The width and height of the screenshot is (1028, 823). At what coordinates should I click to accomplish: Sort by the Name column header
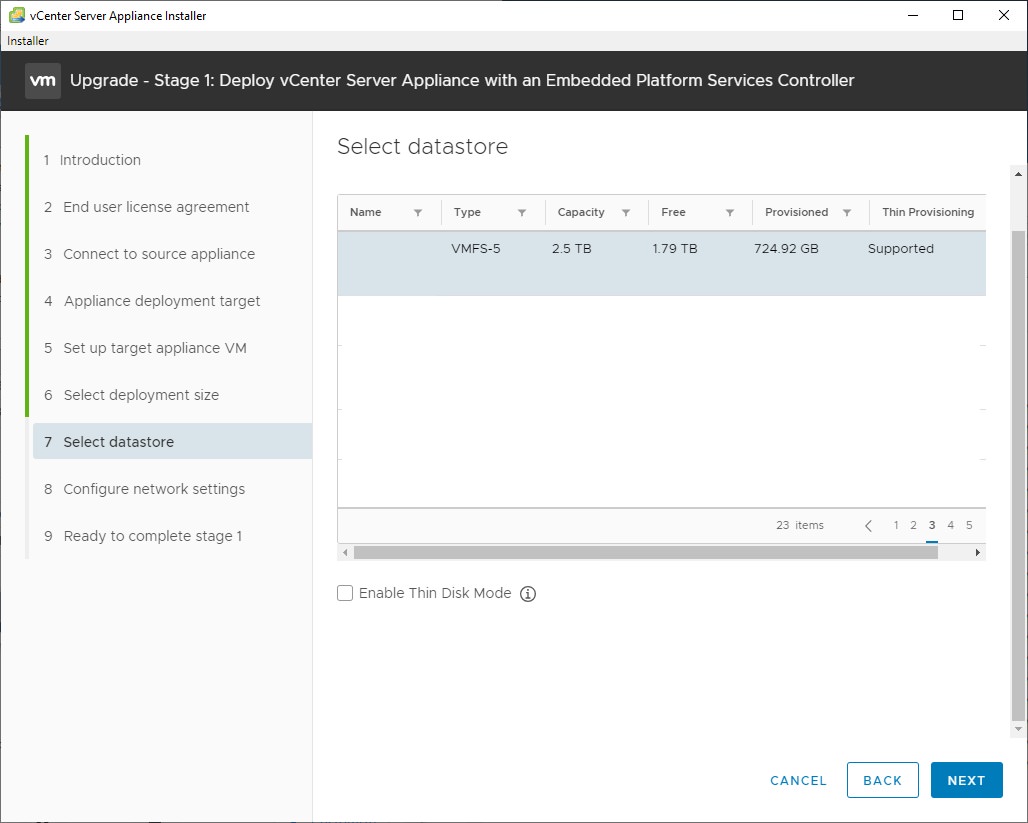365,212
